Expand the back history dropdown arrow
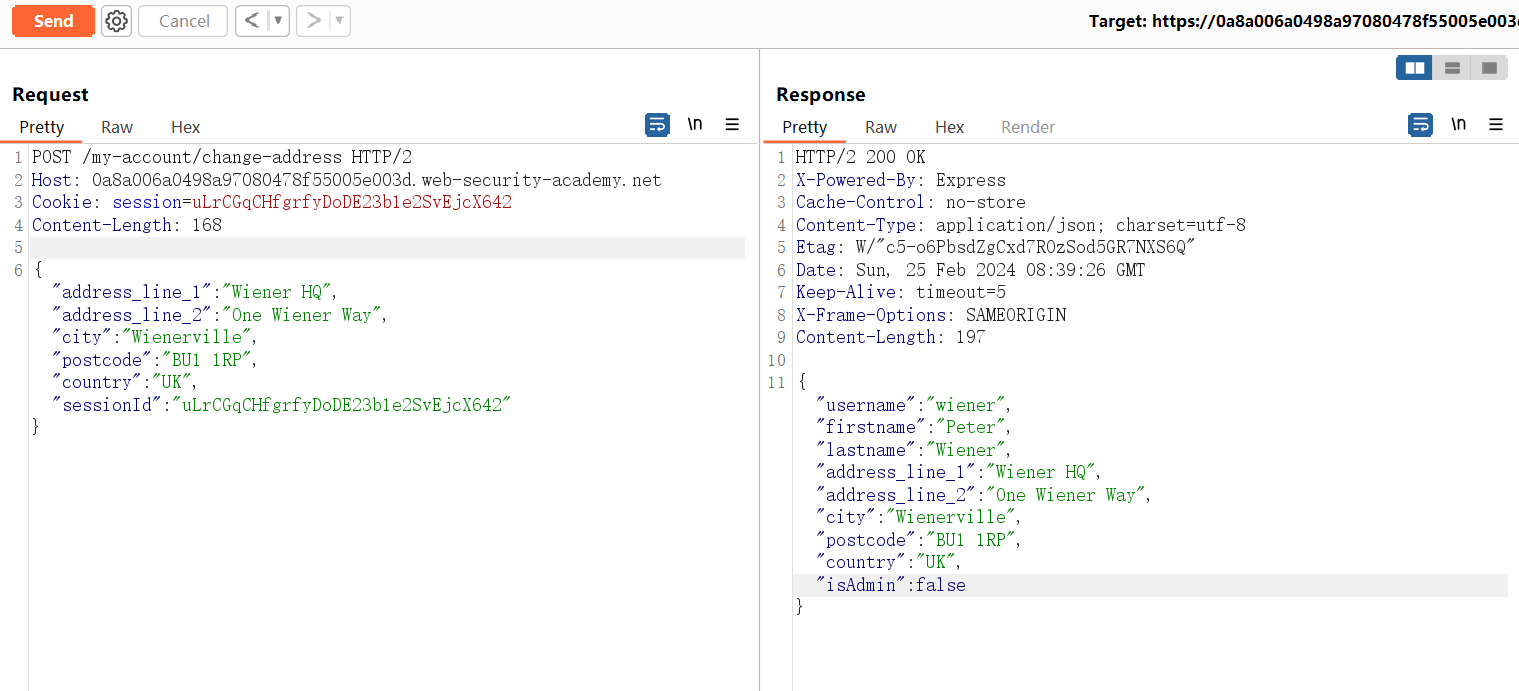1519x691 pixels. (x=278, y=21)
